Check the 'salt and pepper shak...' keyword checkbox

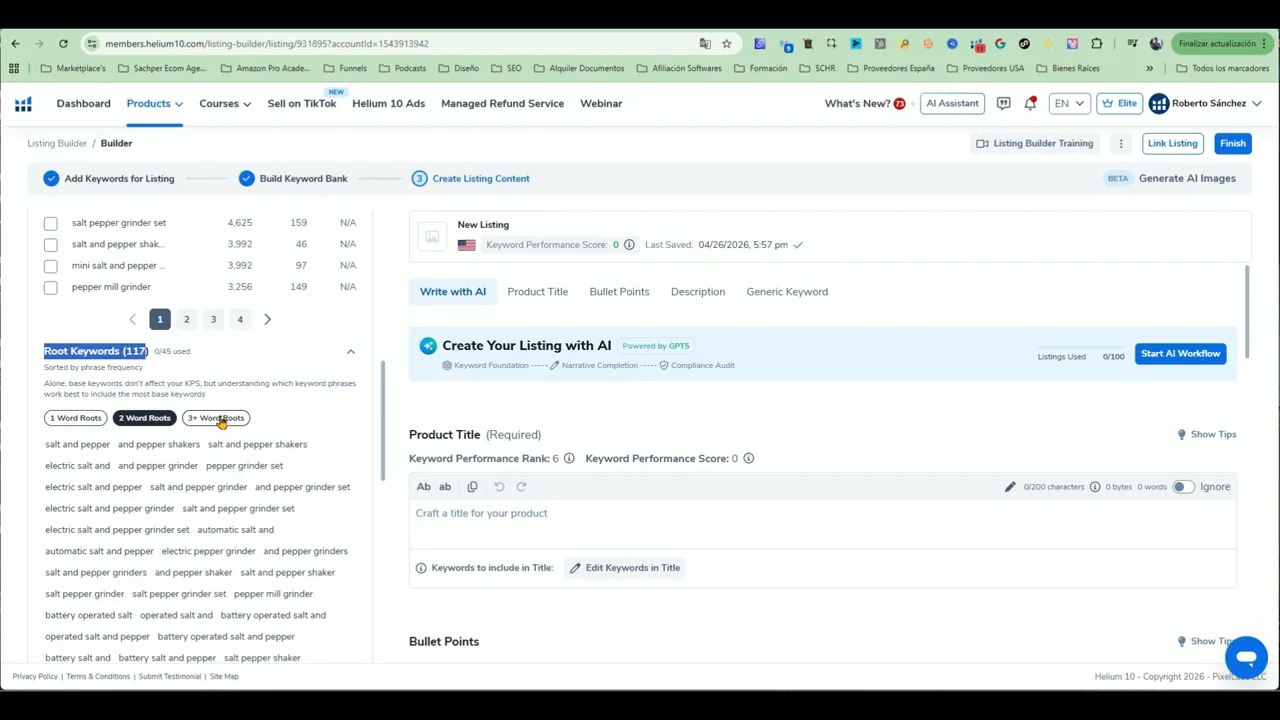click(51, 245)
